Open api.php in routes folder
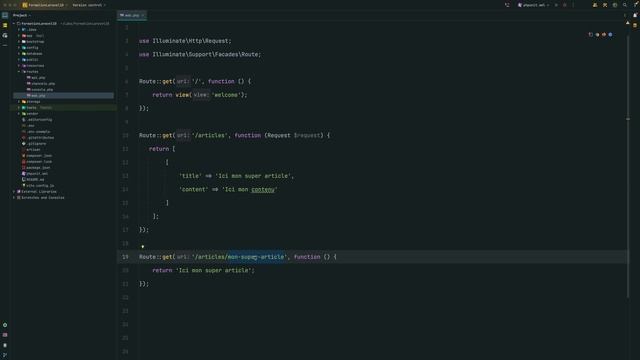640x360 pixels. point(36,78)
